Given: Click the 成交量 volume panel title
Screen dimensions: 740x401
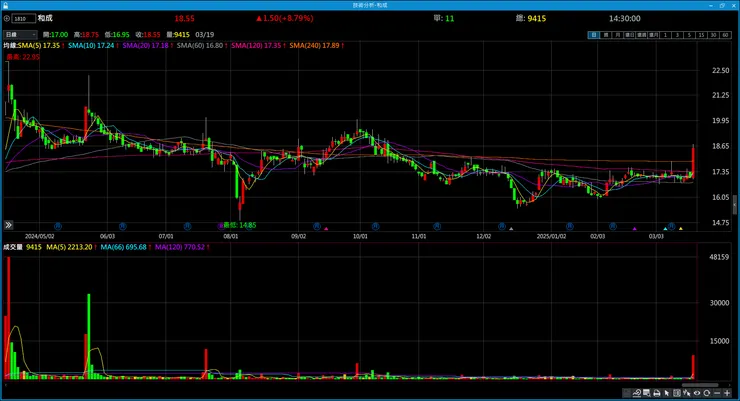Looking at the screenshot, I should [13, 247].
